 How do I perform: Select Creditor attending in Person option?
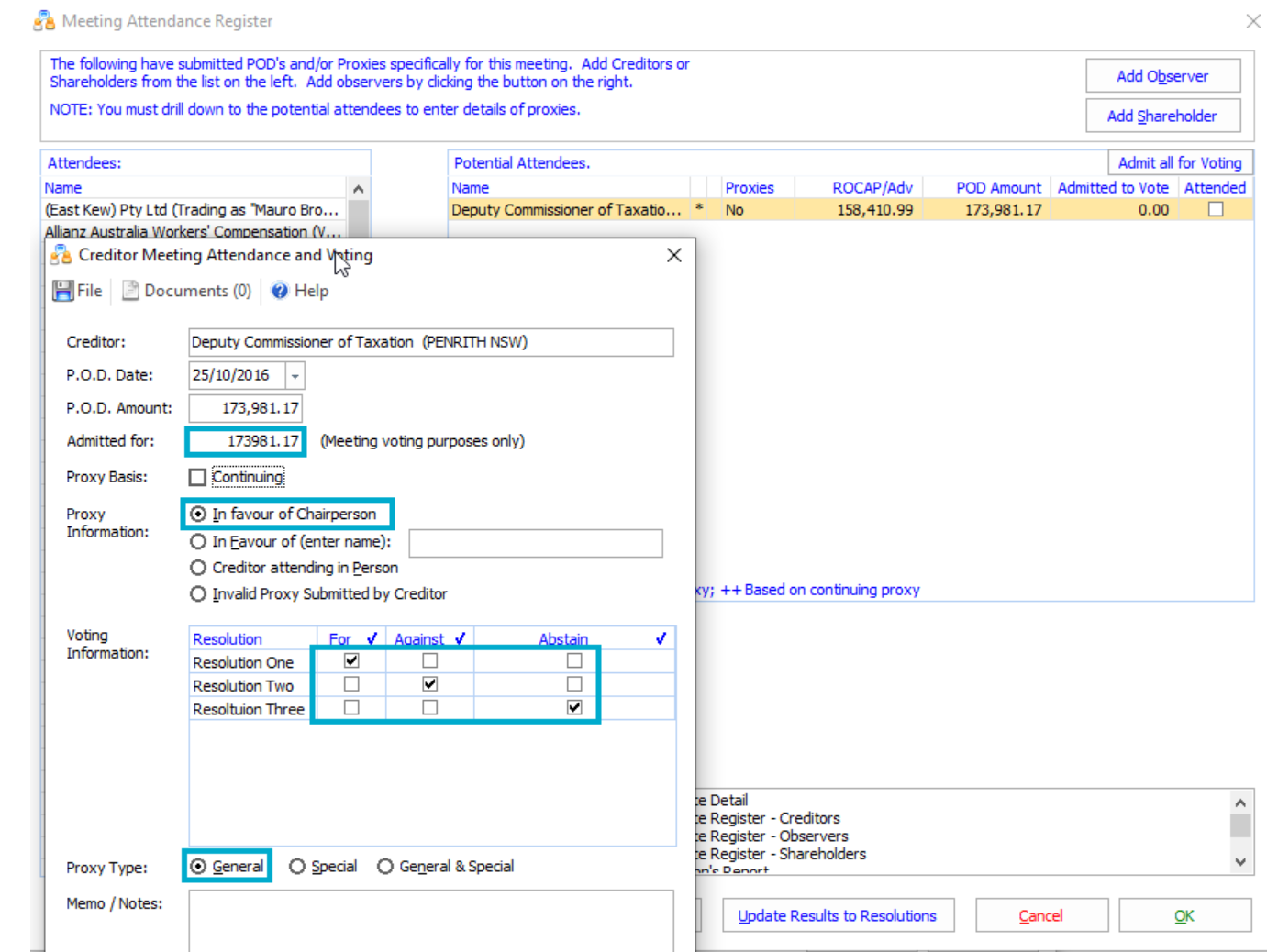(198, 568)
